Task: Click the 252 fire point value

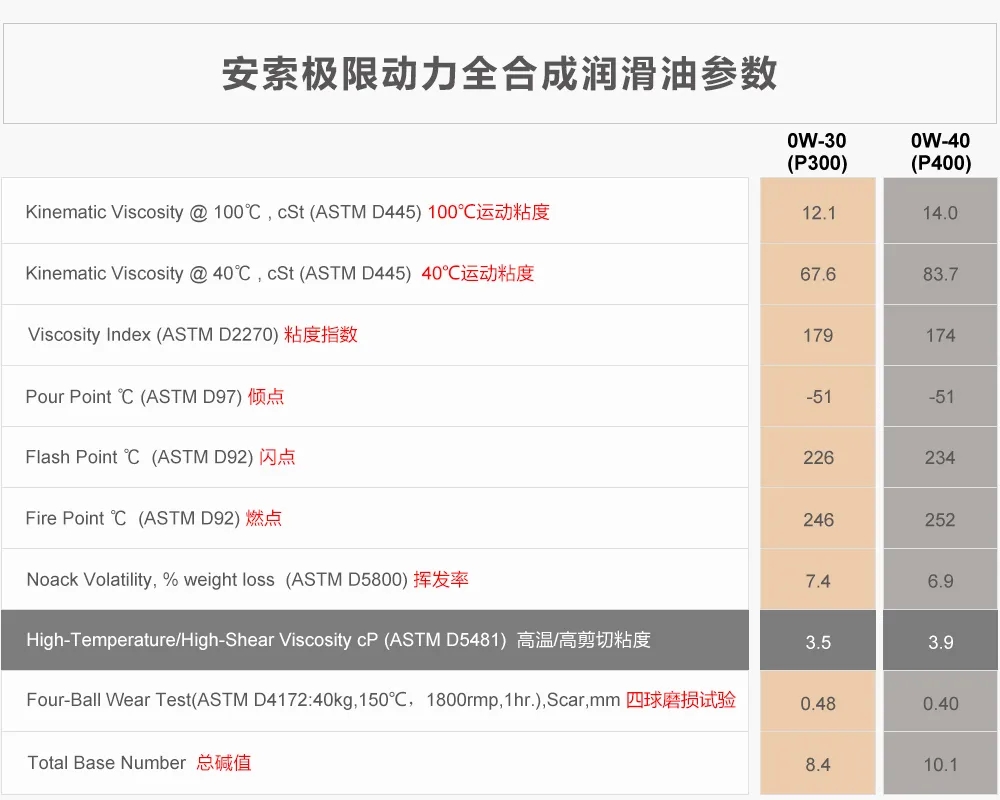Action: 940,520
